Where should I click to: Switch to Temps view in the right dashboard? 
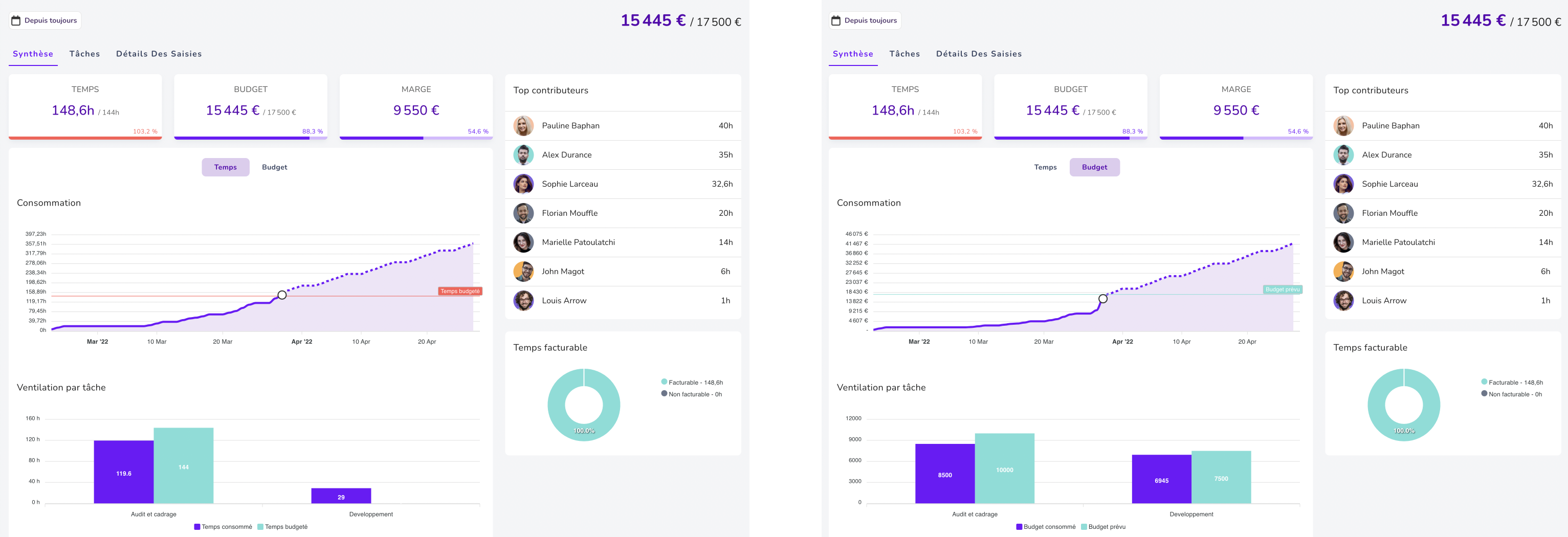(1045, 167)
